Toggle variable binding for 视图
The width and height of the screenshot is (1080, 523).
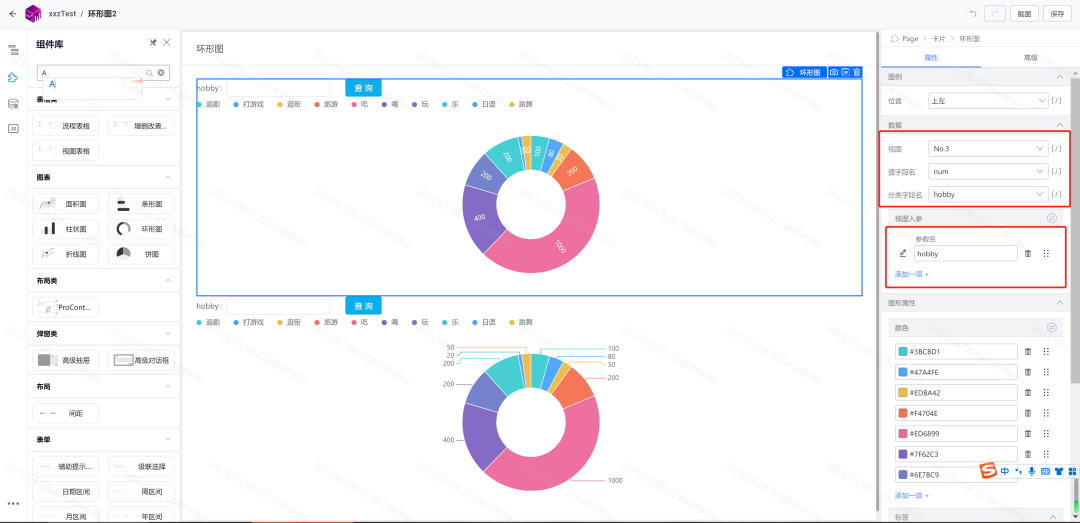(1057, 149)
